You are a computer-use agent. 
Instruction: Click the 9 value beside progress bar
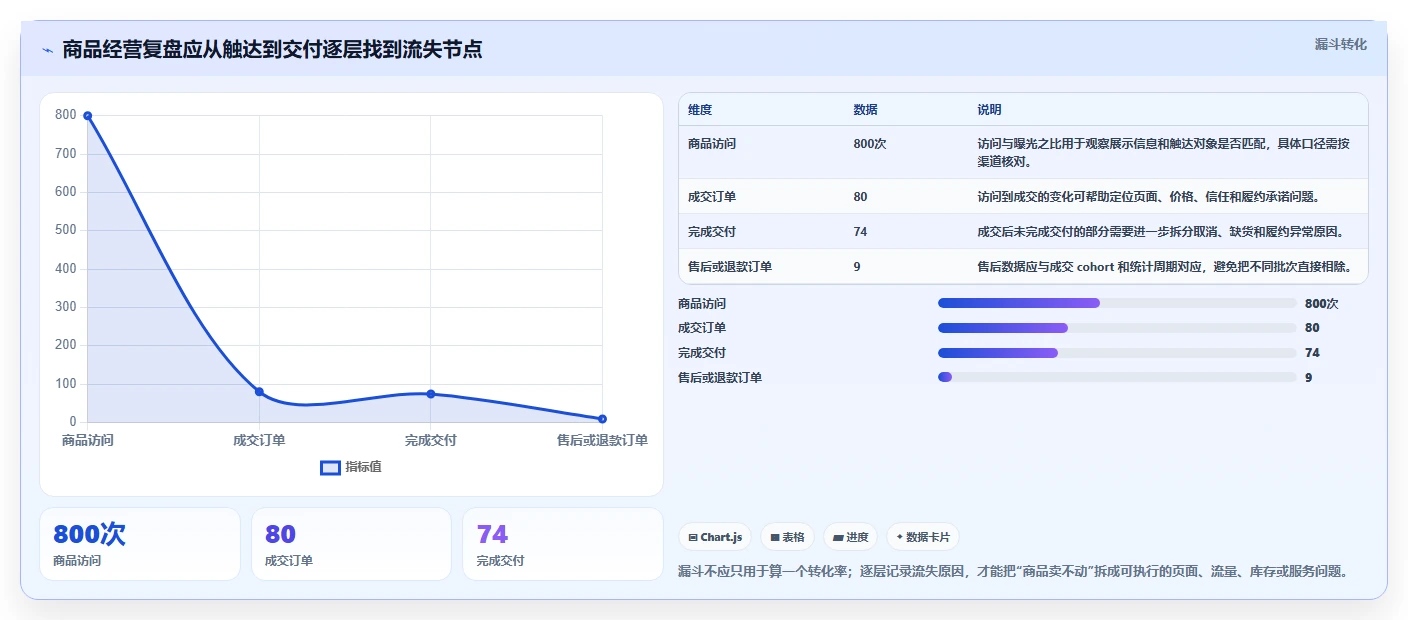tap(1308, 378)
